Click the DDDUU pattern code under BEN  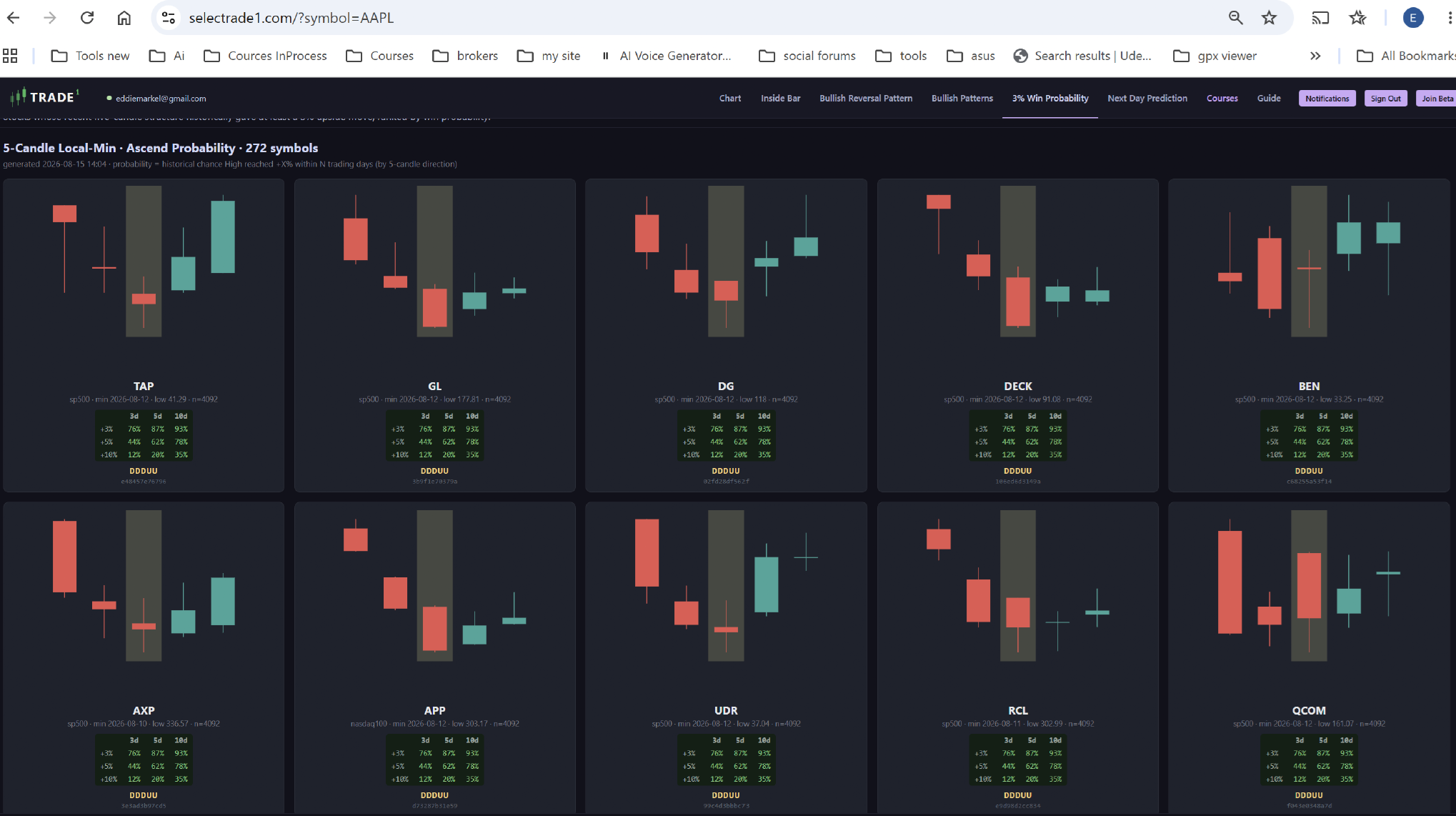point(1309,471)
